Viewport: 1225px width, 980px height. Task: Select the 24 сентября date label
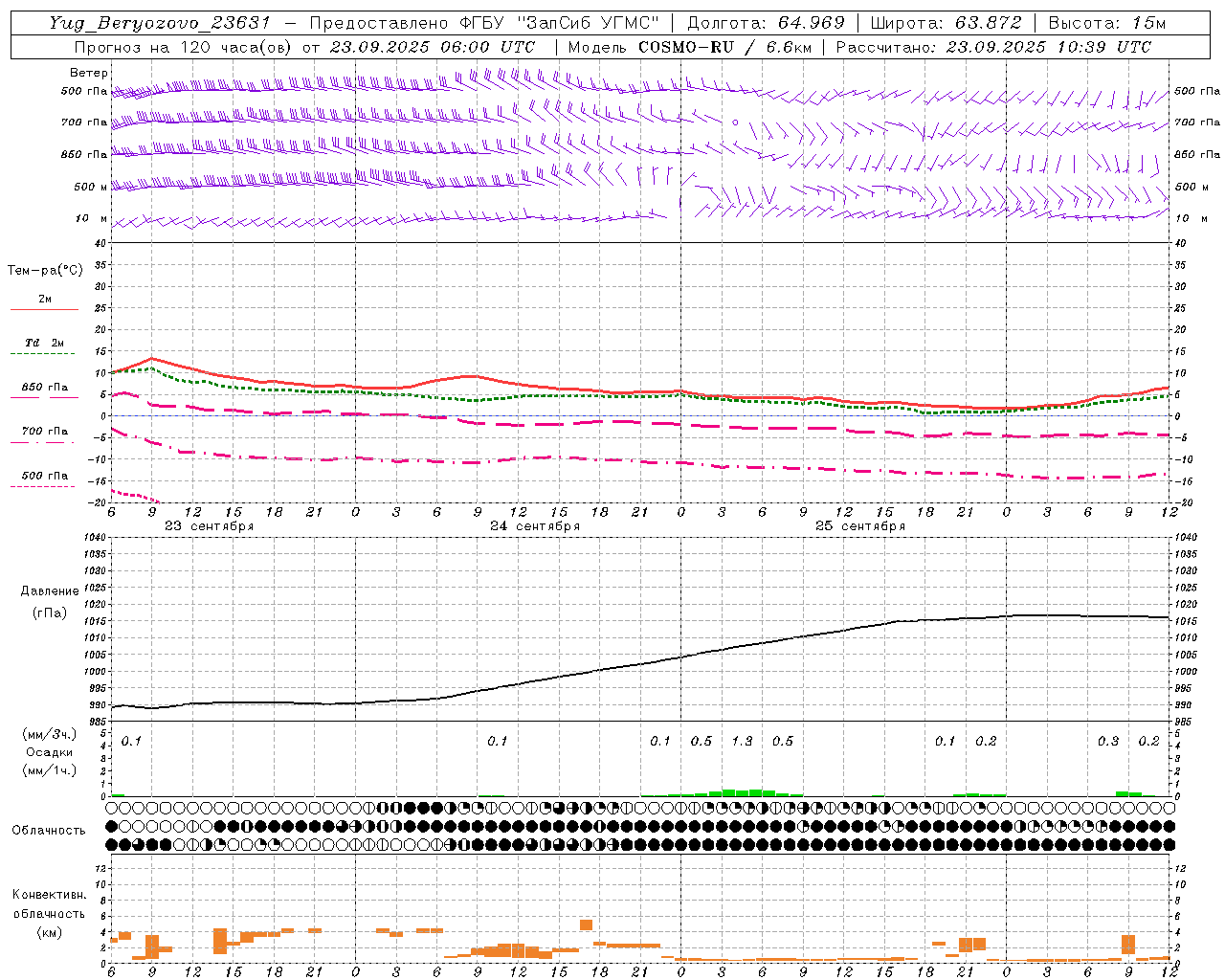click(535, 526)
